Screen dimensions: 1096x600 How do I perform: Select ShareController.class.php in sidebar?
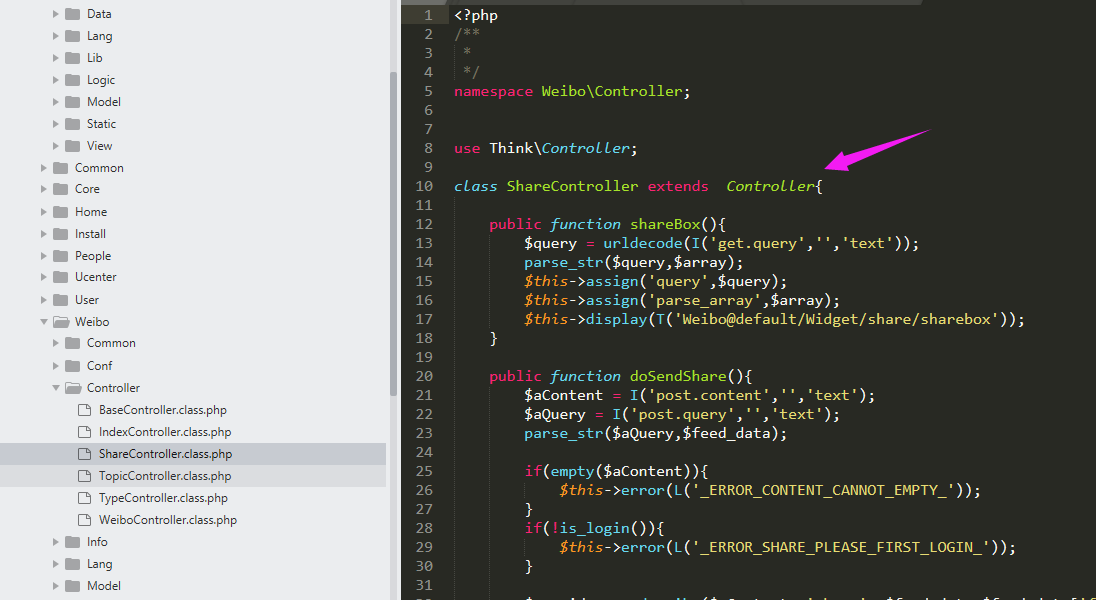click(x=166, y=454)
